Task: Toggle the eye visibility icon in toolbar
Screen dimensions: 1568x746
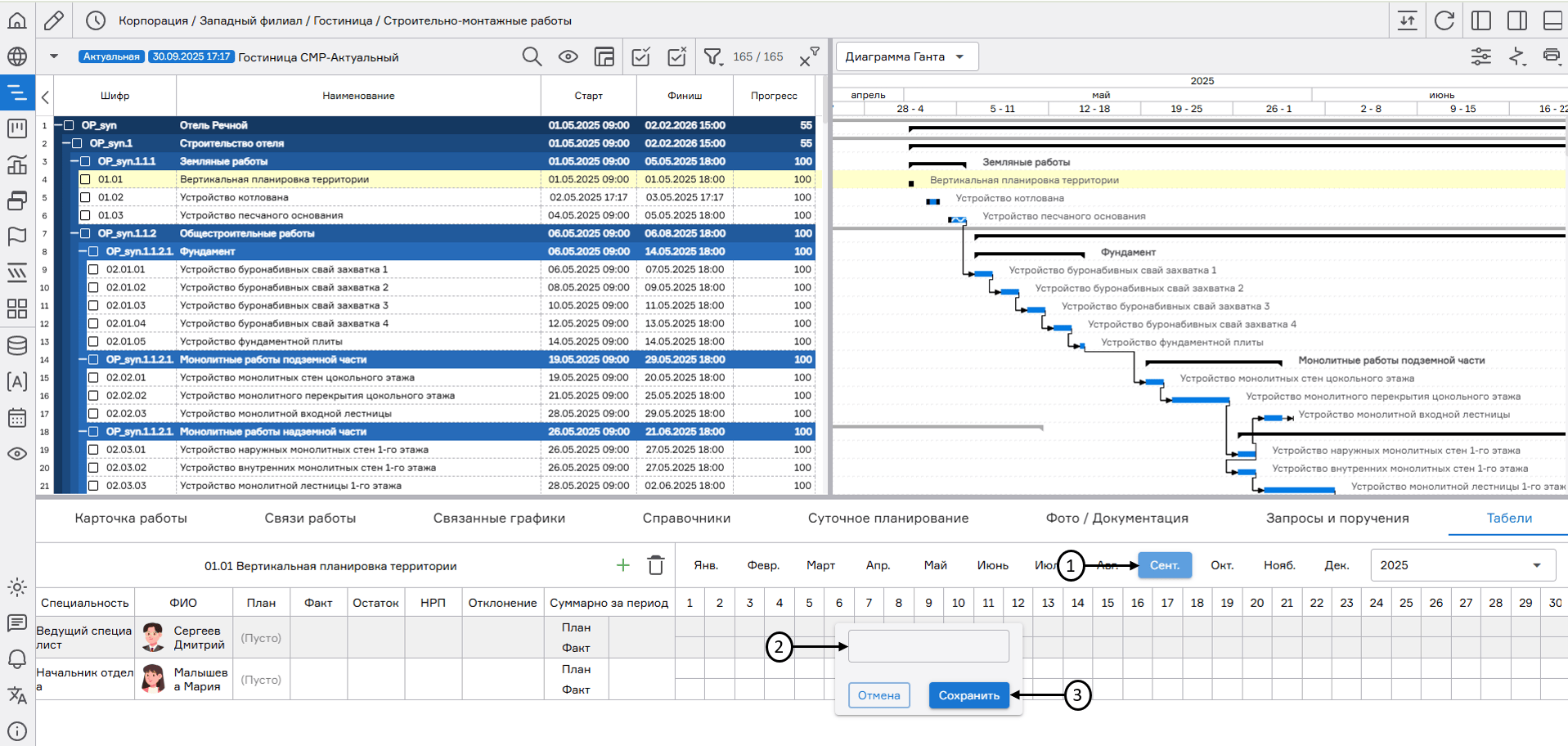Action: coord(568,56)
